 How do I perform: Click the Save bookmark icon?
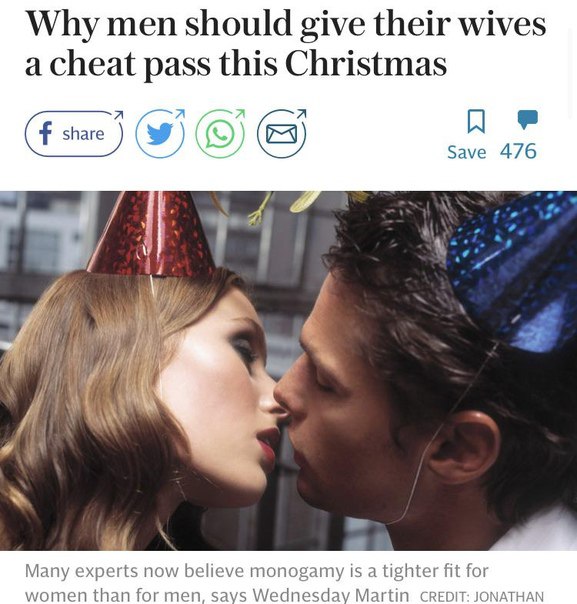tap(476, 121)
